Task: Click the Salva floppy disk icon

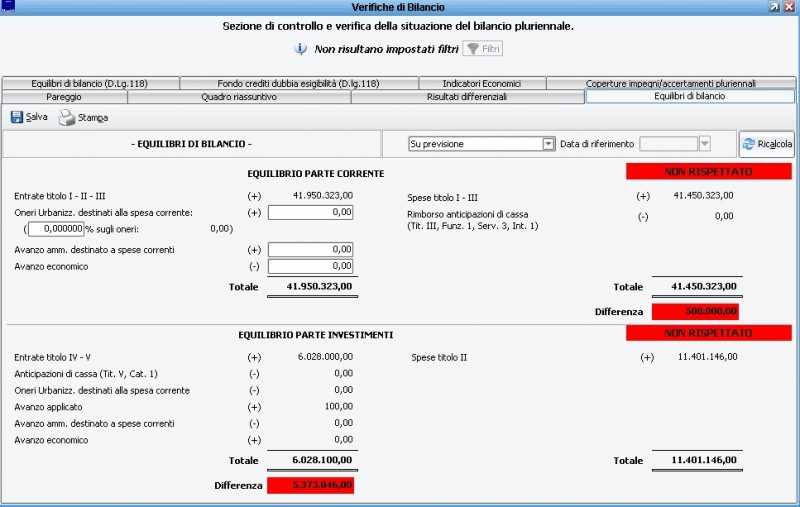Action: click(17, 117)
